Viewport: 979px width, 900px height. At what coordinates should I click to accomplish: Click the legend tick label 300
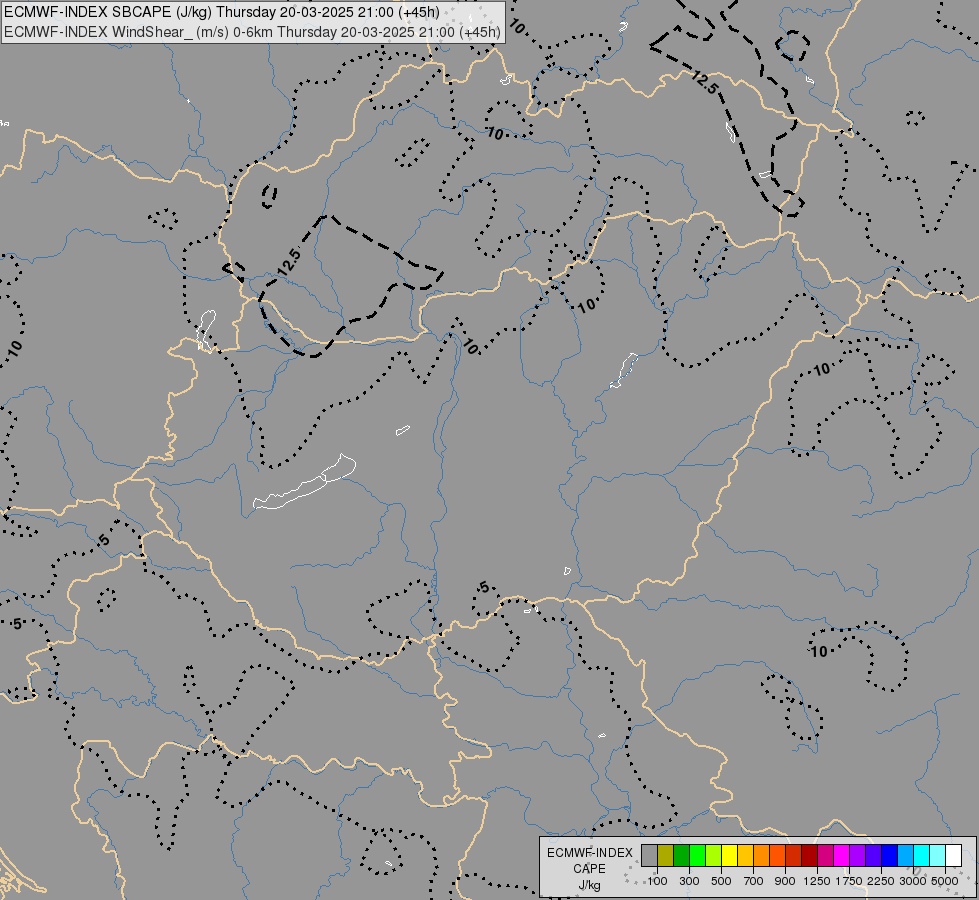(x=689, y=881)
